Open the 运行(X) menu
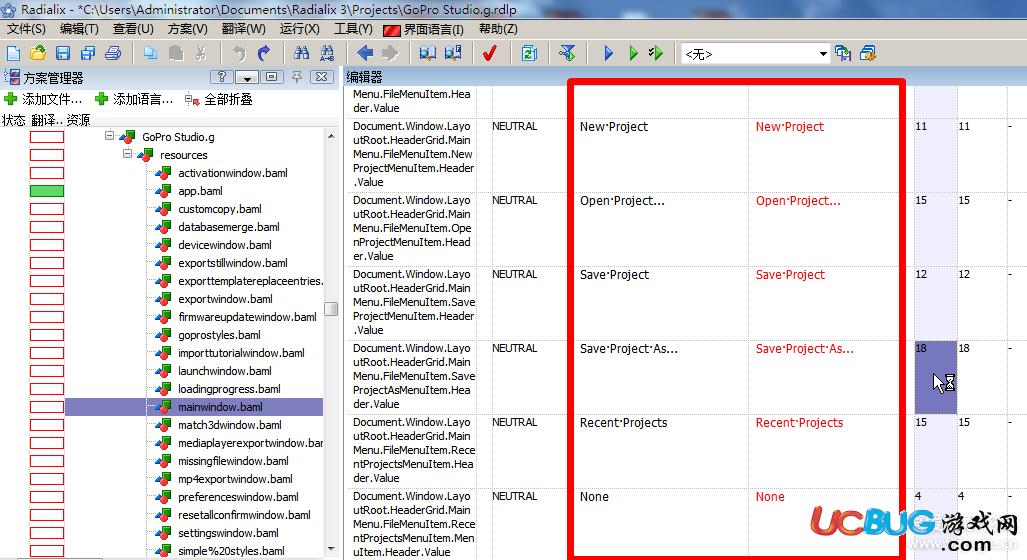 tap(299, 29)
